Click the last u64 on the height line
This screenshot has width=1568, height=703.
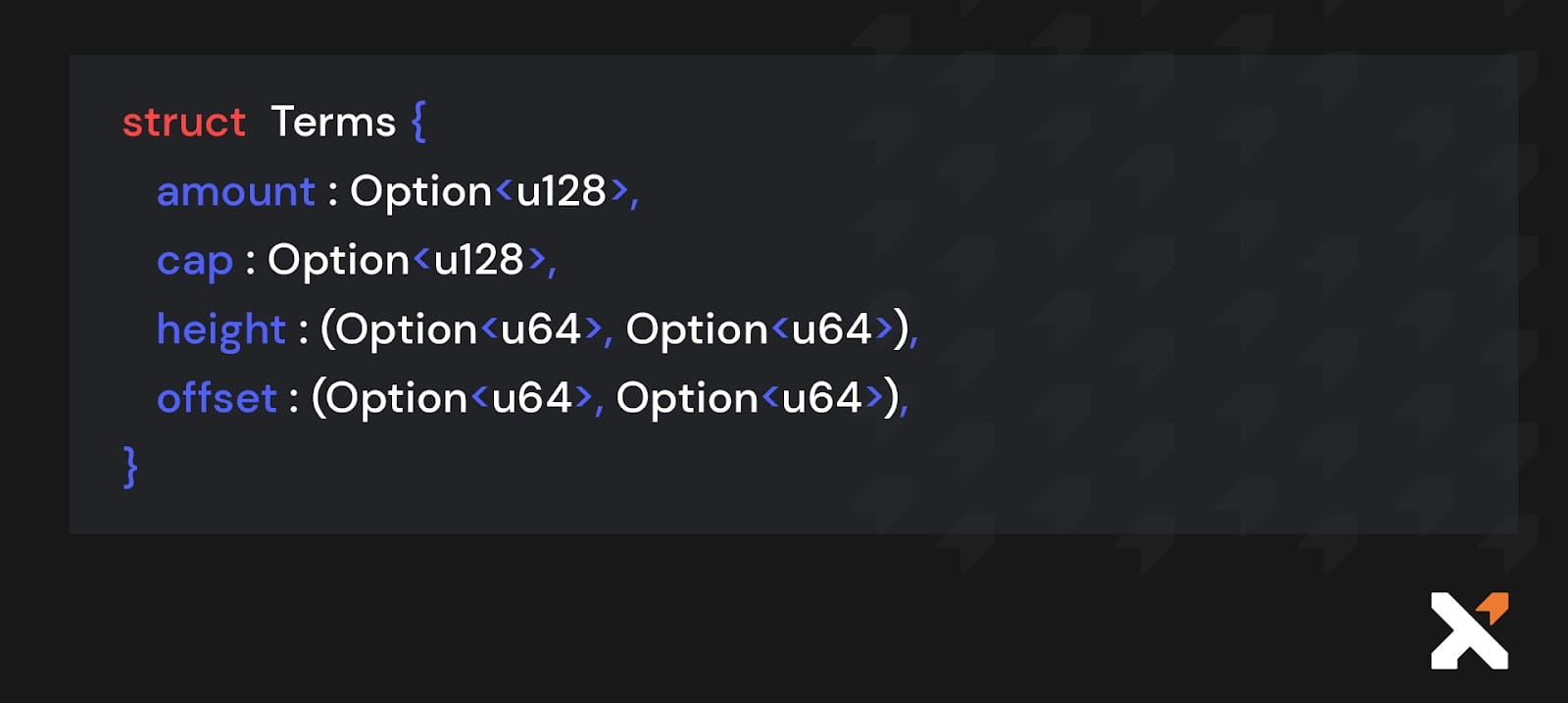point(832,329)
